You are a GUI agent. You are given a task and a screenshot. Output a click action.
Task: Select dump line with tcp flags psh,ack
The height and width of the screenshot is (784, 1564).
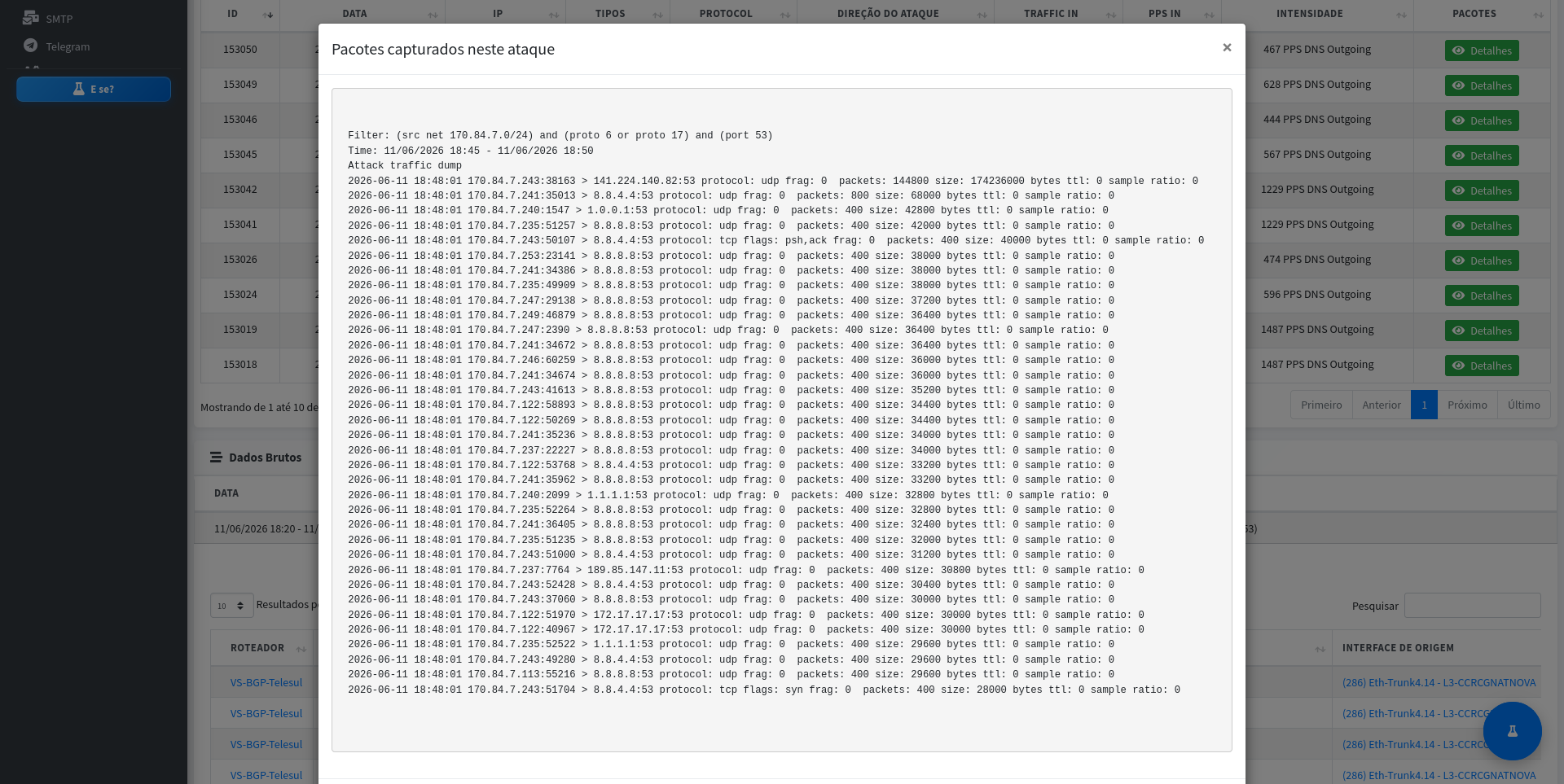tap(775, 240)
